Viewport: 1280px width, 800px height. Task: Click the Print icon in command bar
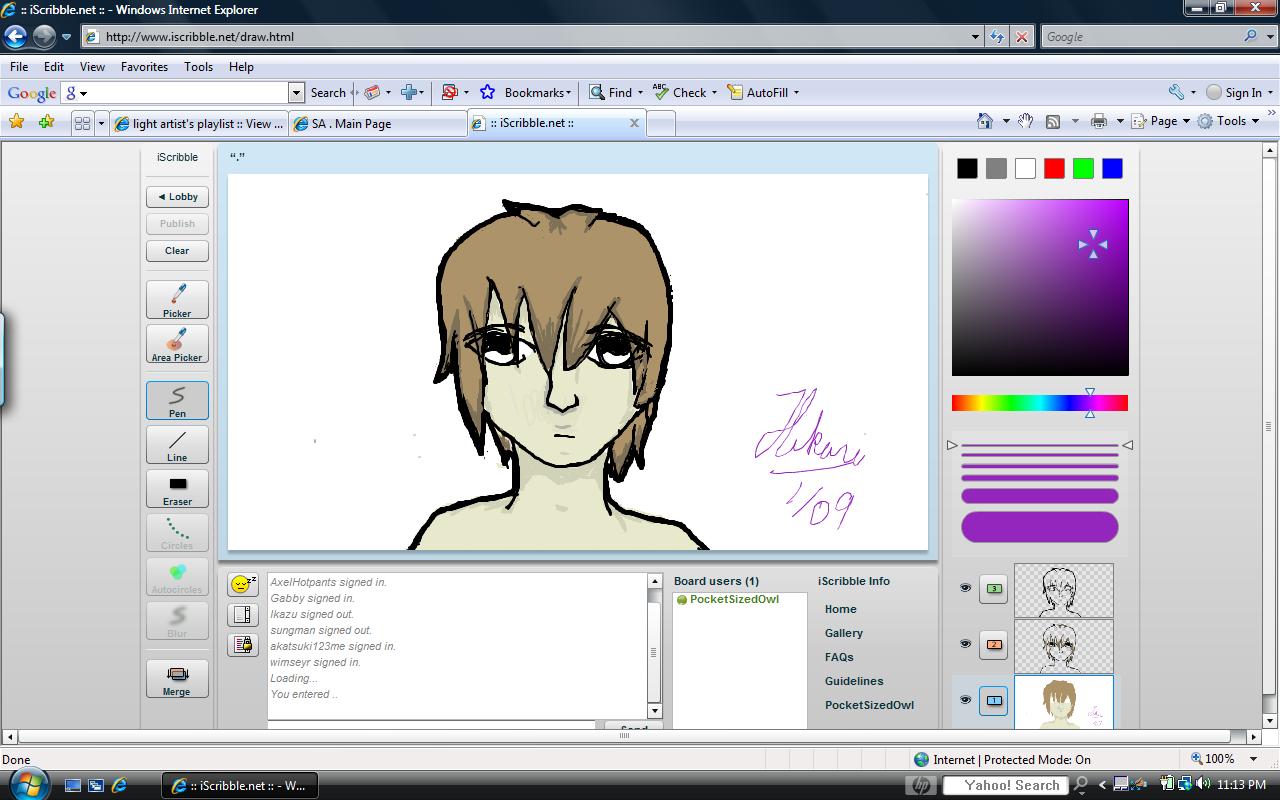pos(1099,121)
